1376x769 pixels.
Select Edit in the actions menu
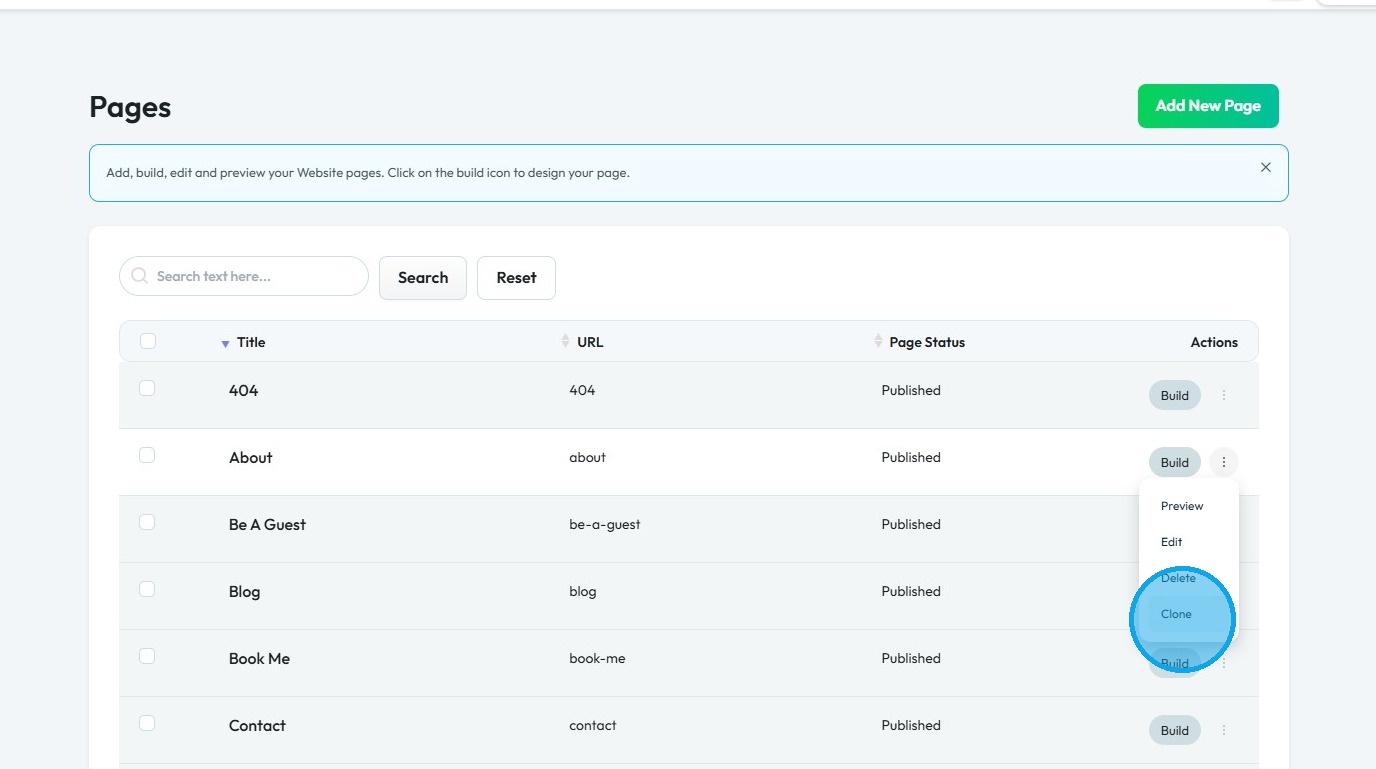pyautogui.click(x=1171, y=542)
